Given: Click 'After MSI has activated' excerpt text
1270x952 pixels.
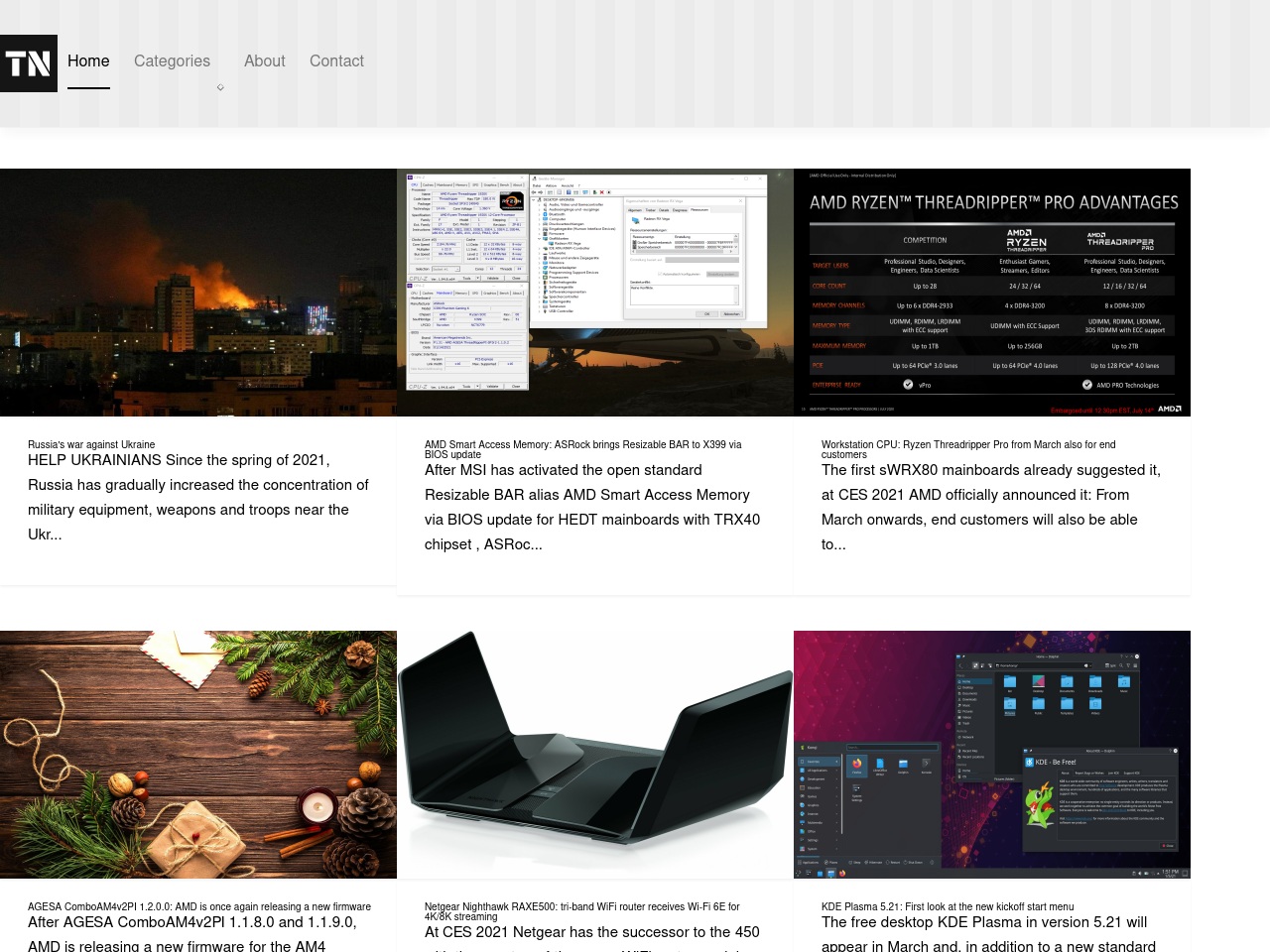Looking at the screenshot, I should [x=592, y=507].
